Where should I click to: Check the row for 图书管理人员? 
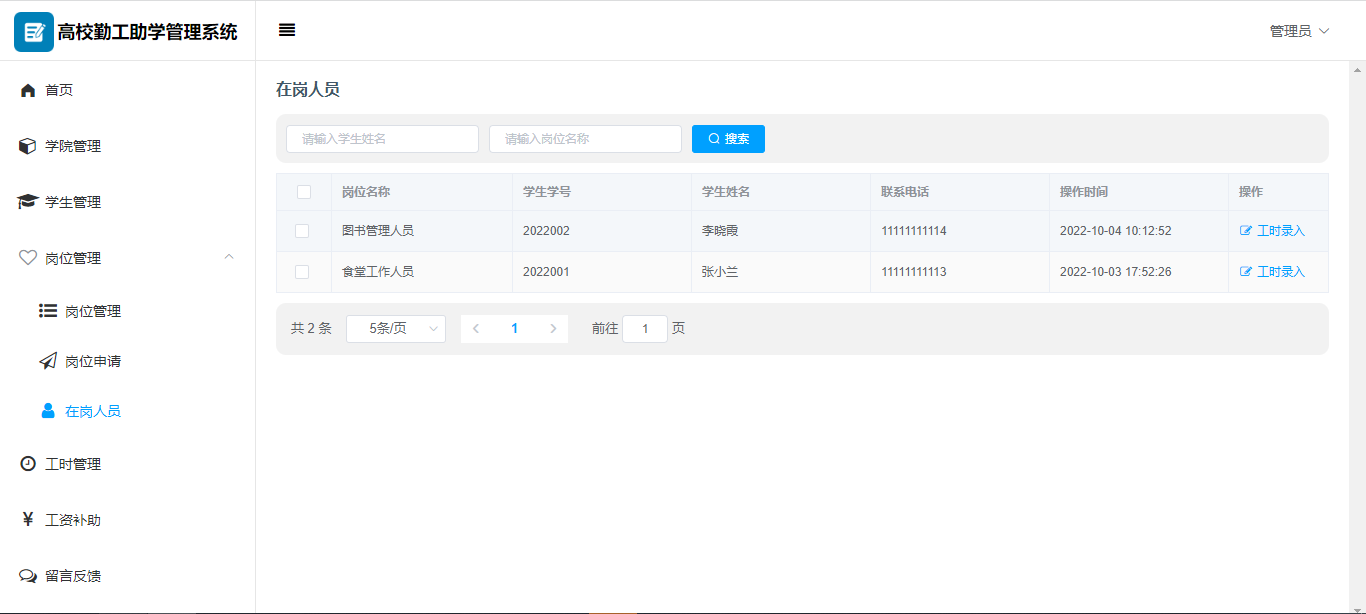pos(302,231)
